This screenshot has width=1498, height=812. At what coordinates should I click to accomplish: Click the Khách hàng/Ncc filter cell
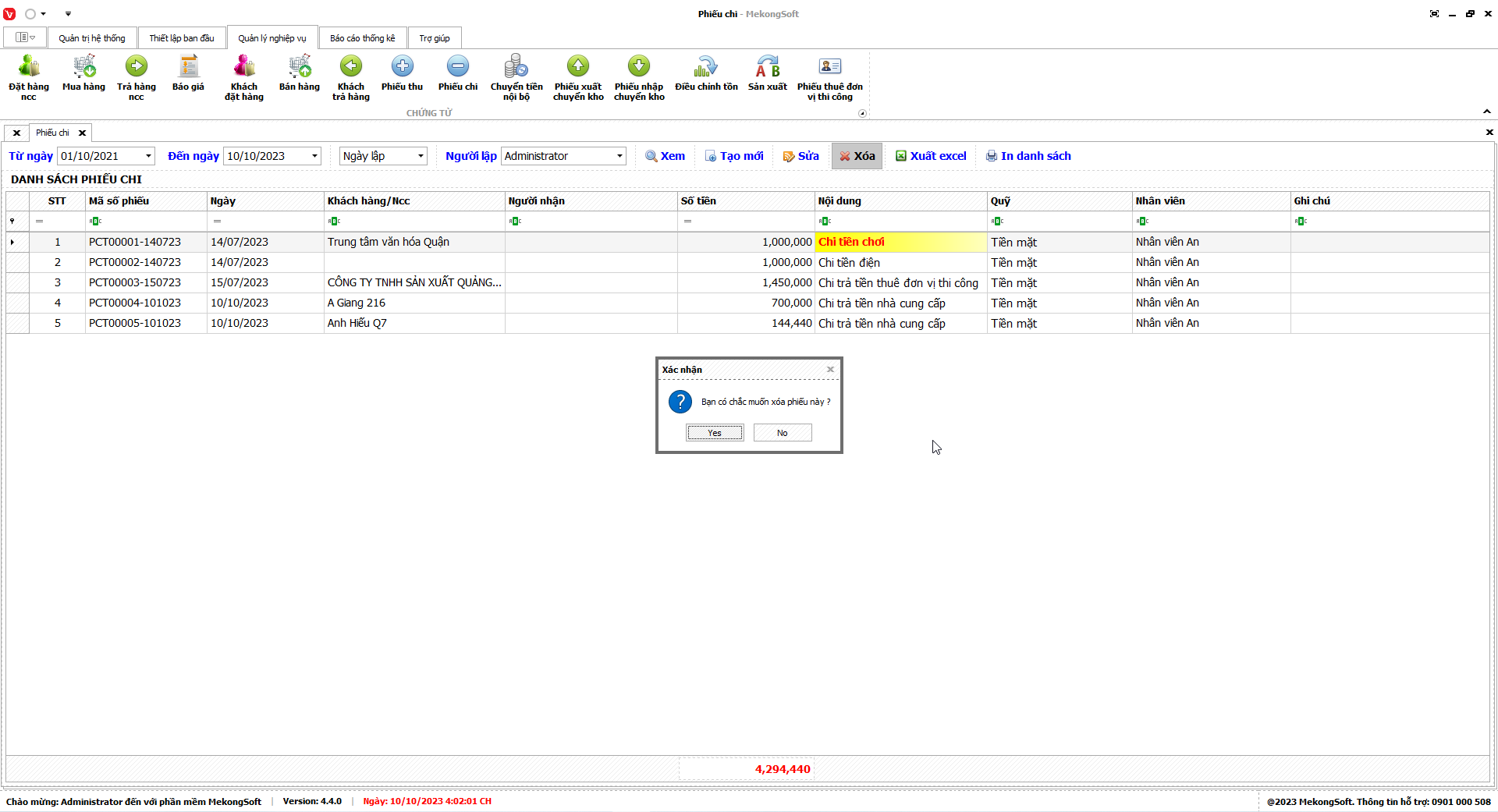click(414, 222)
